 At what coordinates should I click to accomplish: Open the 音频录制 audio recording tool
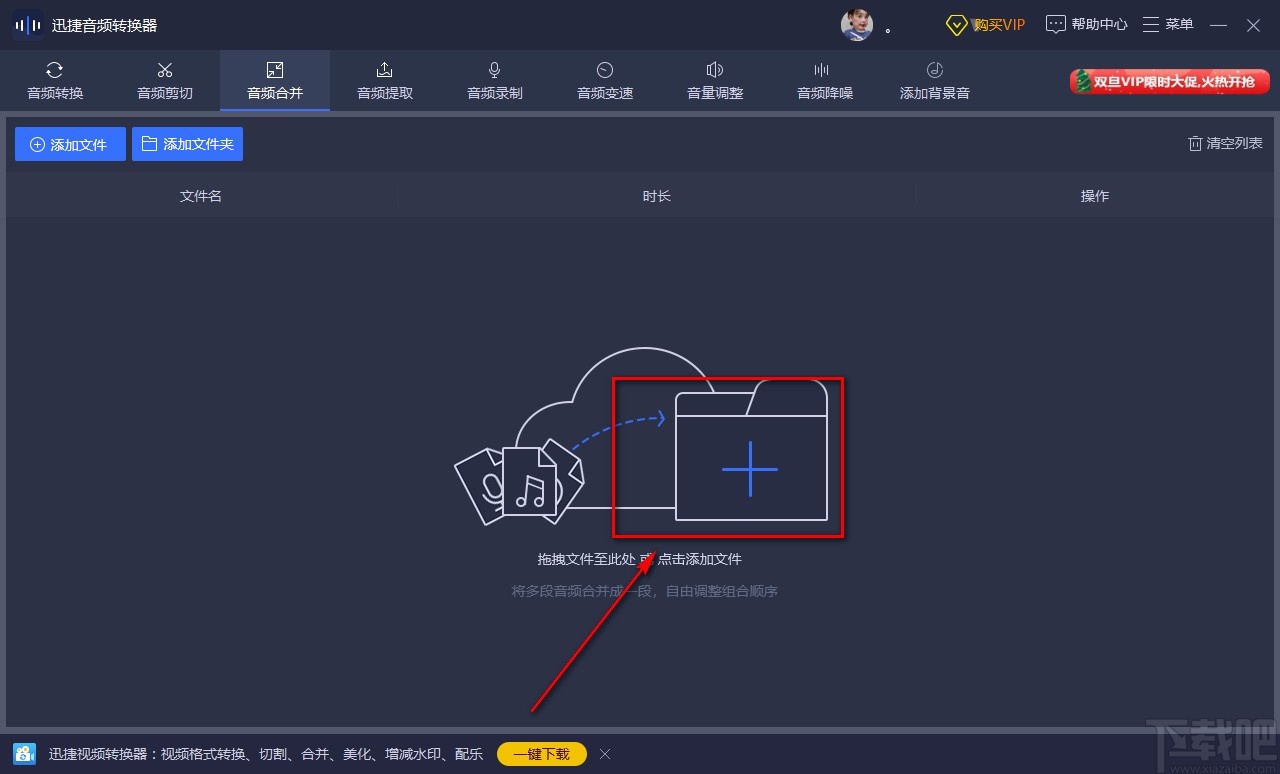coord(494,81)
